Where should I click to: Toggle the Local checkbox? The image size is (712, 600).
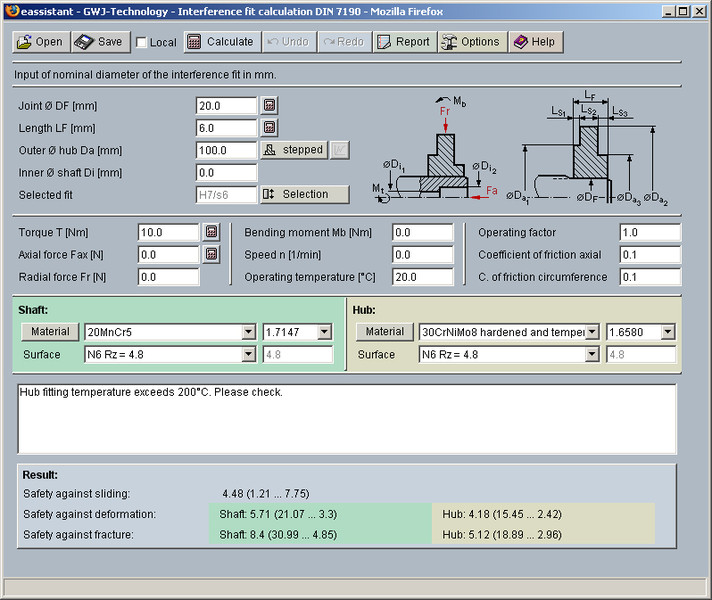coord(142,43)
